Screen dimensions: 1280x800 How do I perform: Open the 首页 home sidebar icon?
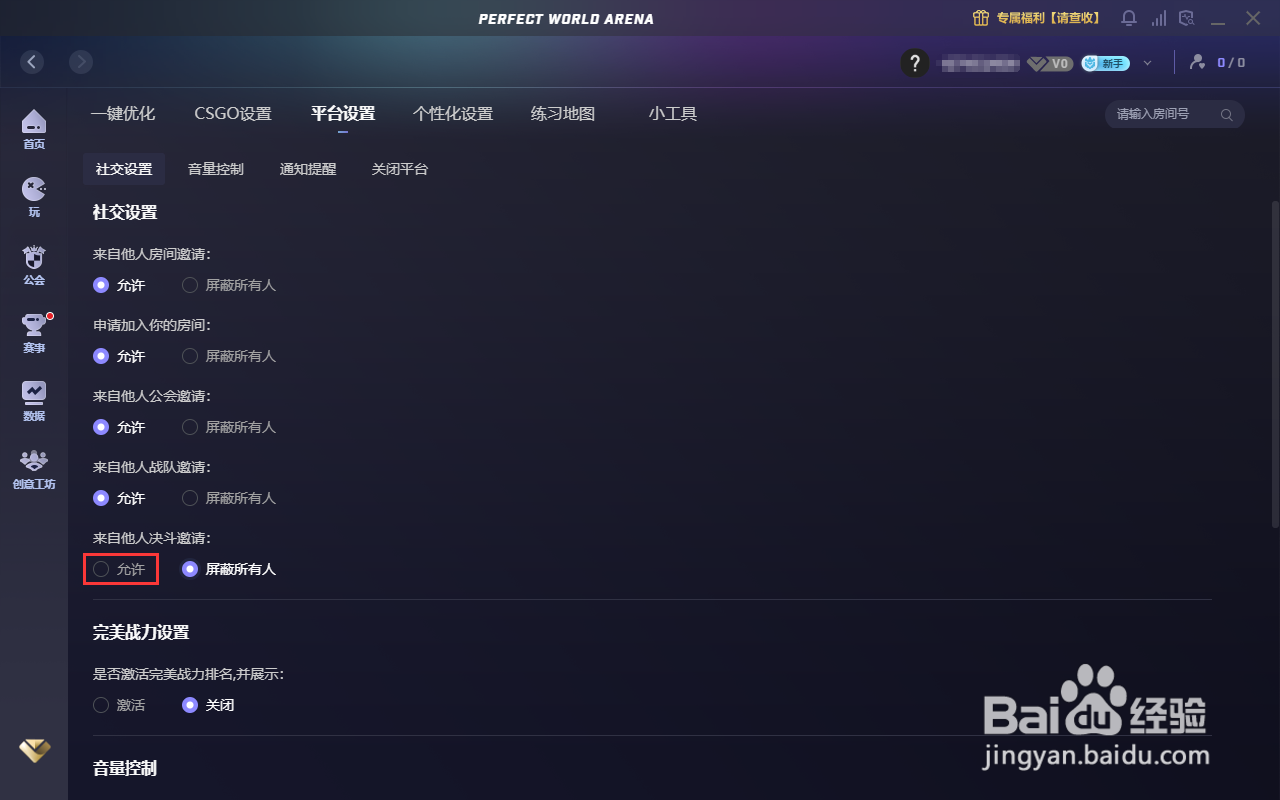(34, 129)
